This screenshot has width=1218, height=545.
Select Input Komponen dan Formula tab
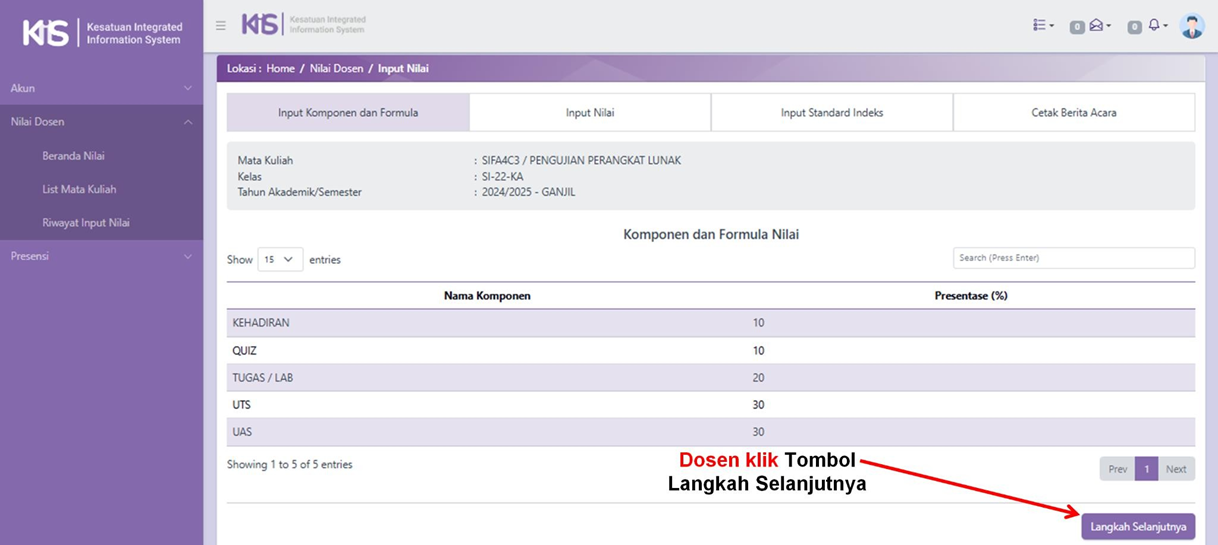348,113
